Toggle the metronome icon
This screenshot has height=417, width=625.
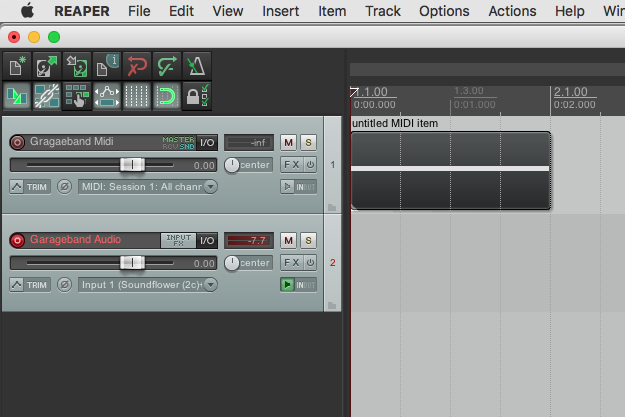[197, 66]
